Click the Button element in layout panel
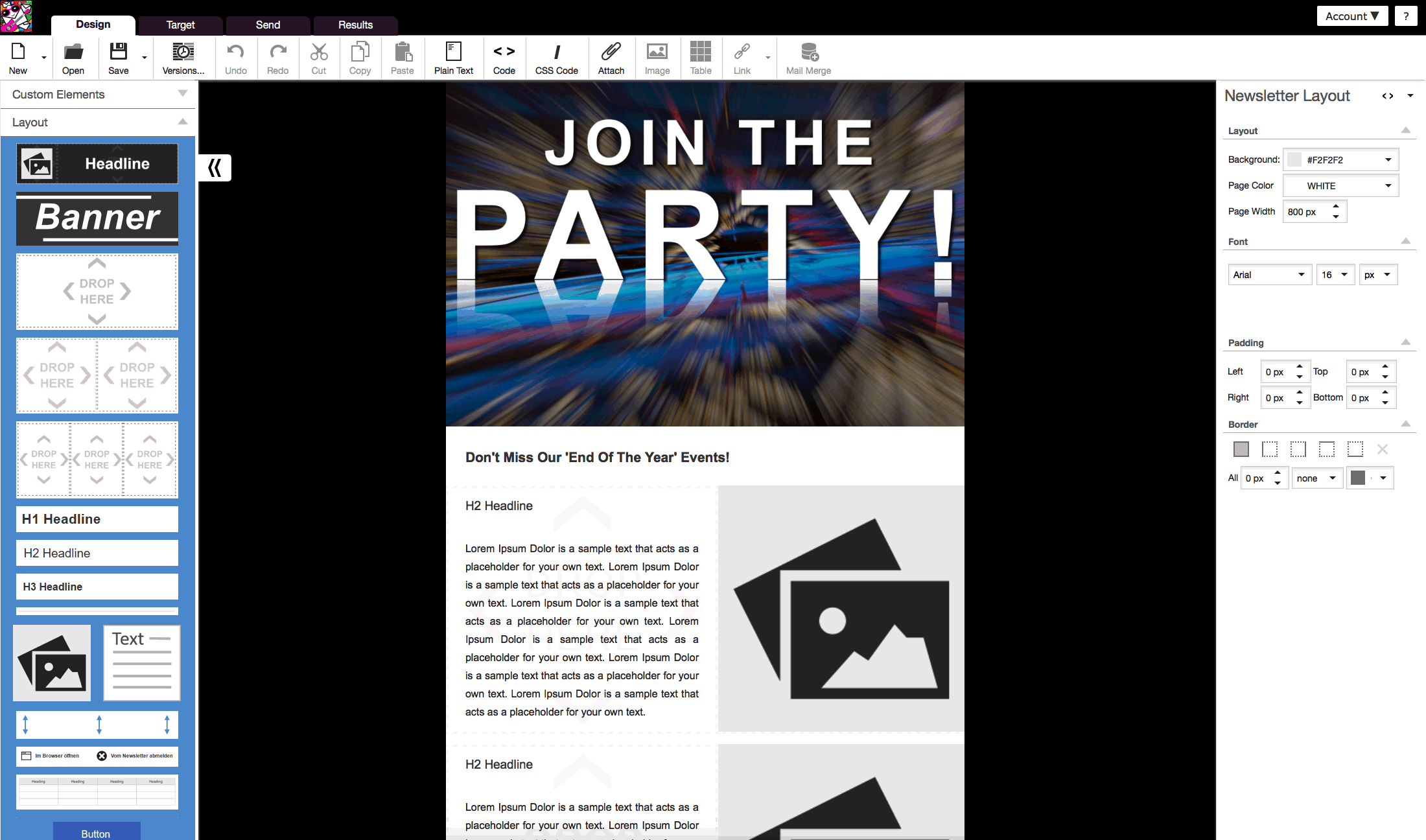This screenshot has width=1426, height=840. (96, 833)
